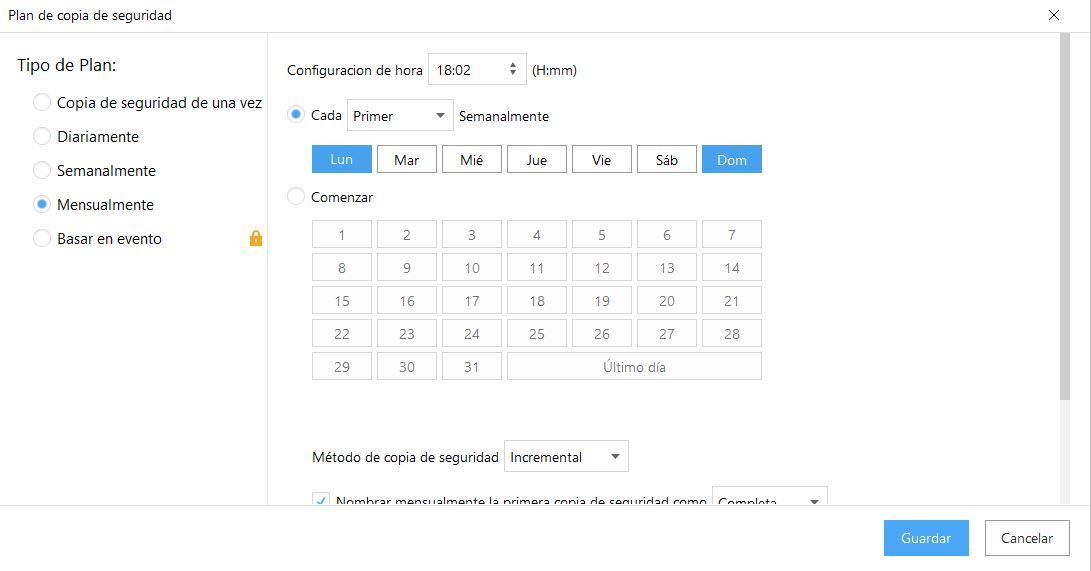Open the Primer week dropdown
The width and height of the screenshot is (1091, 571).
400,116
